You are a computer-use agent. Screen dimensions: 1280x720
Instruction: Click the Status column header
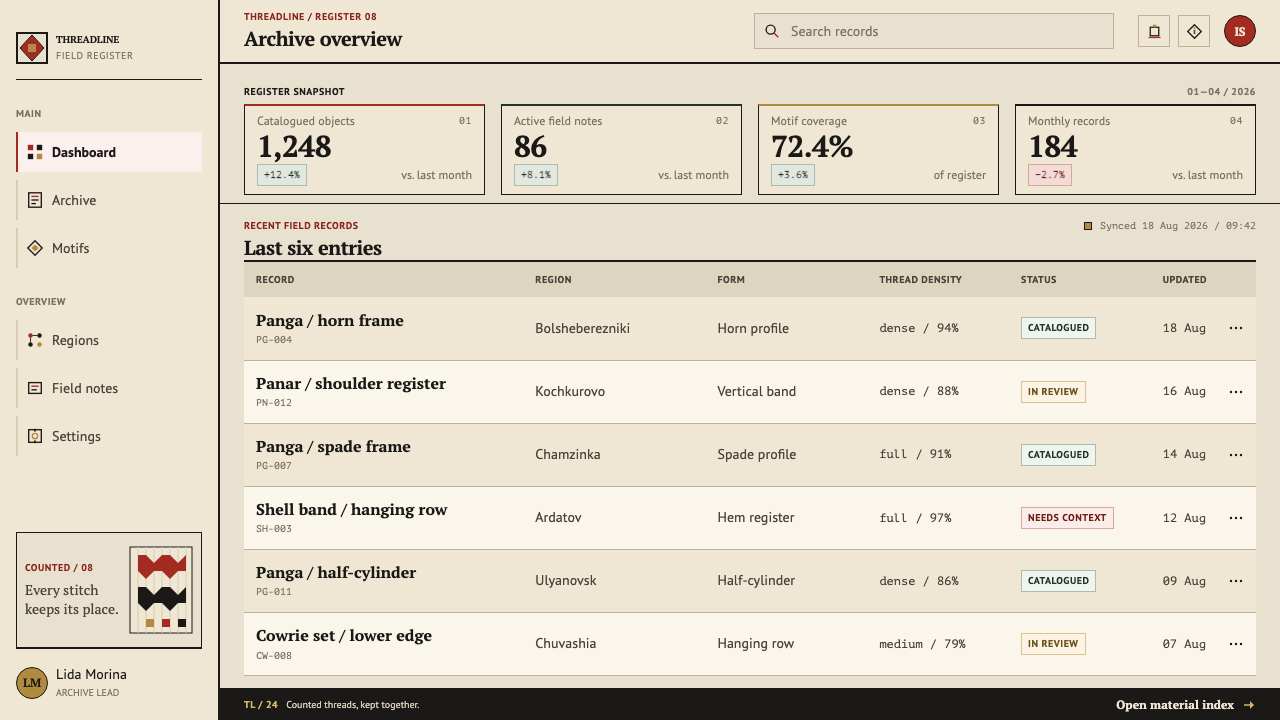pyautogui.click(x=1038, y=280)
